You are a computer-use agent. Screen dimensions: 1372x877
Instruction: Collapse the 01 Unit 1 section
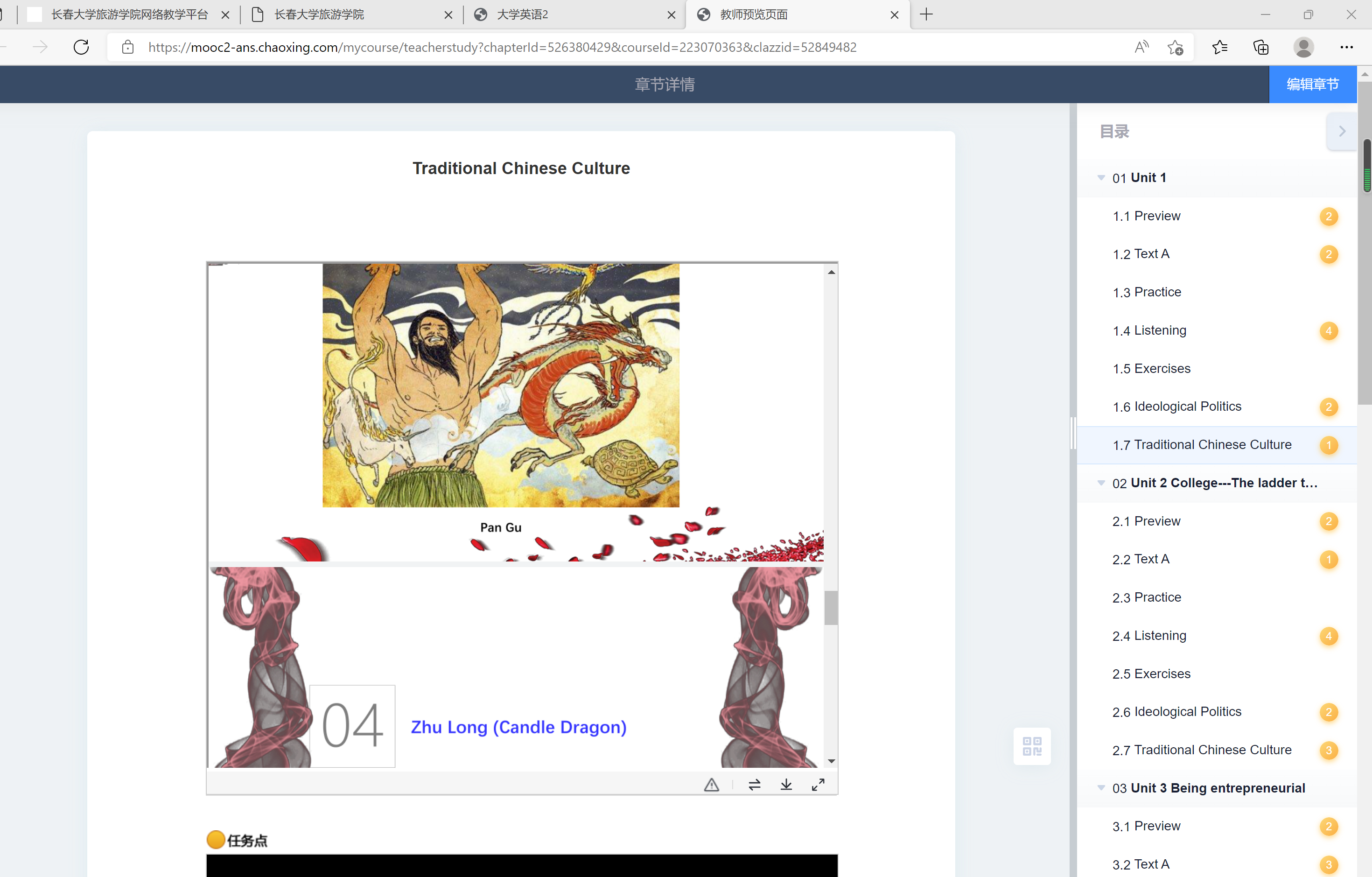[1101, 178]
